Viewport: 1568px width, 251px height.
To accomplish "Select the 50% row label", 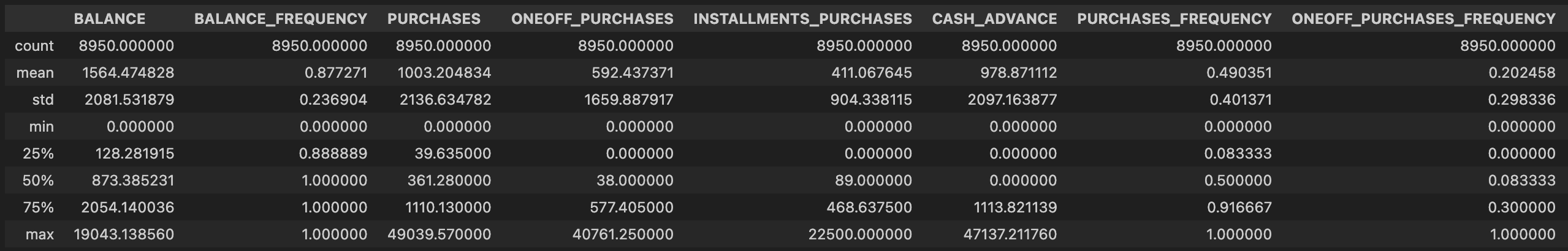I will click(x=39, y=181).
